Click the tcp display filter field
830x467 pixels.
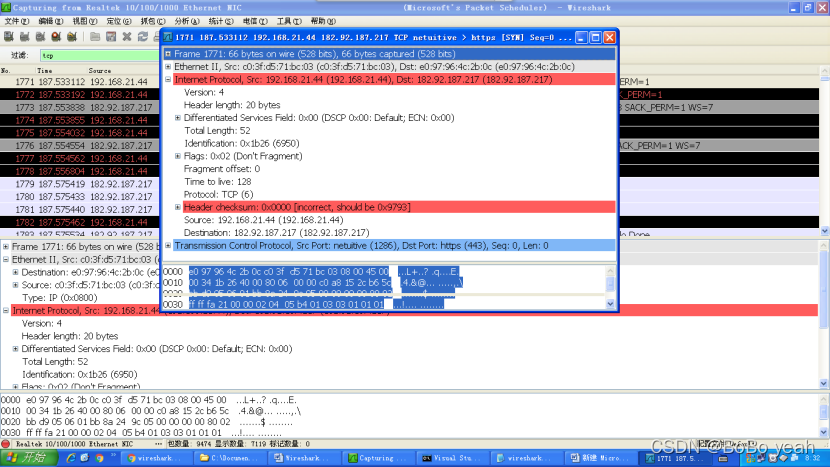100,55
